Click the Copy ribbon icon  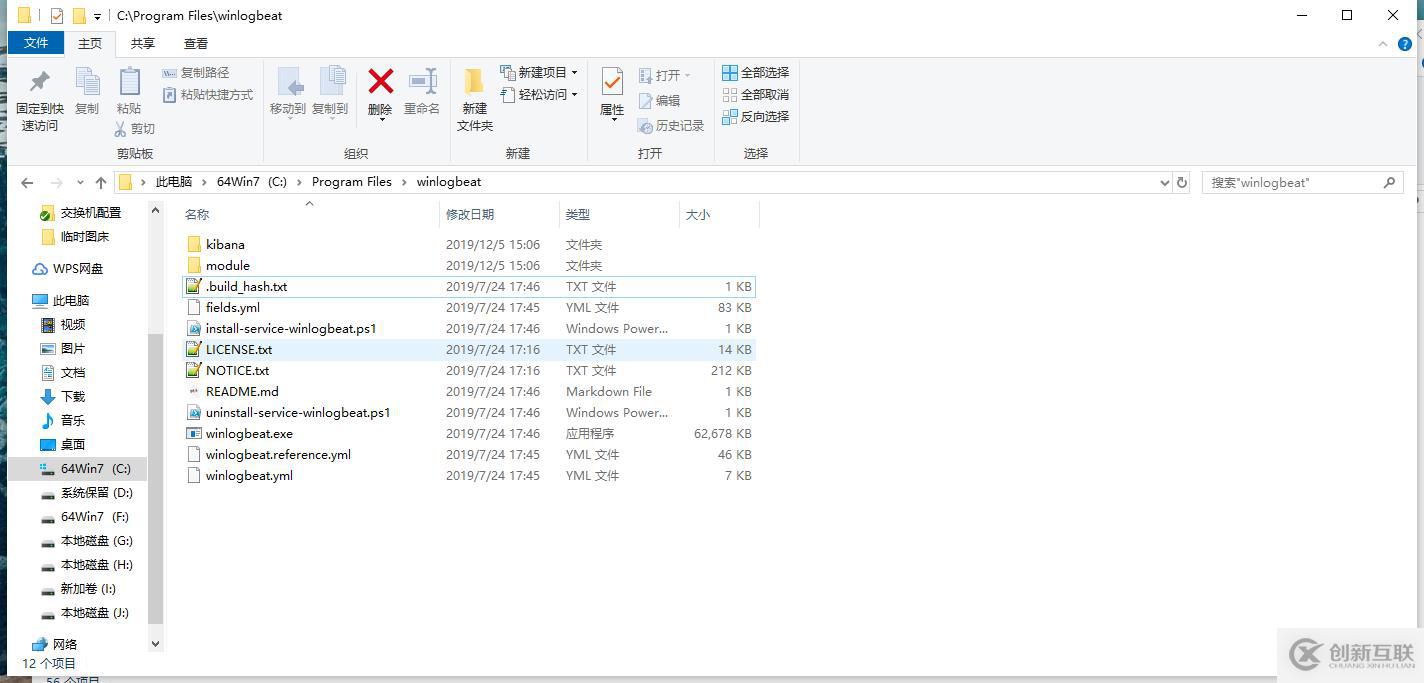tap(87, 82)
